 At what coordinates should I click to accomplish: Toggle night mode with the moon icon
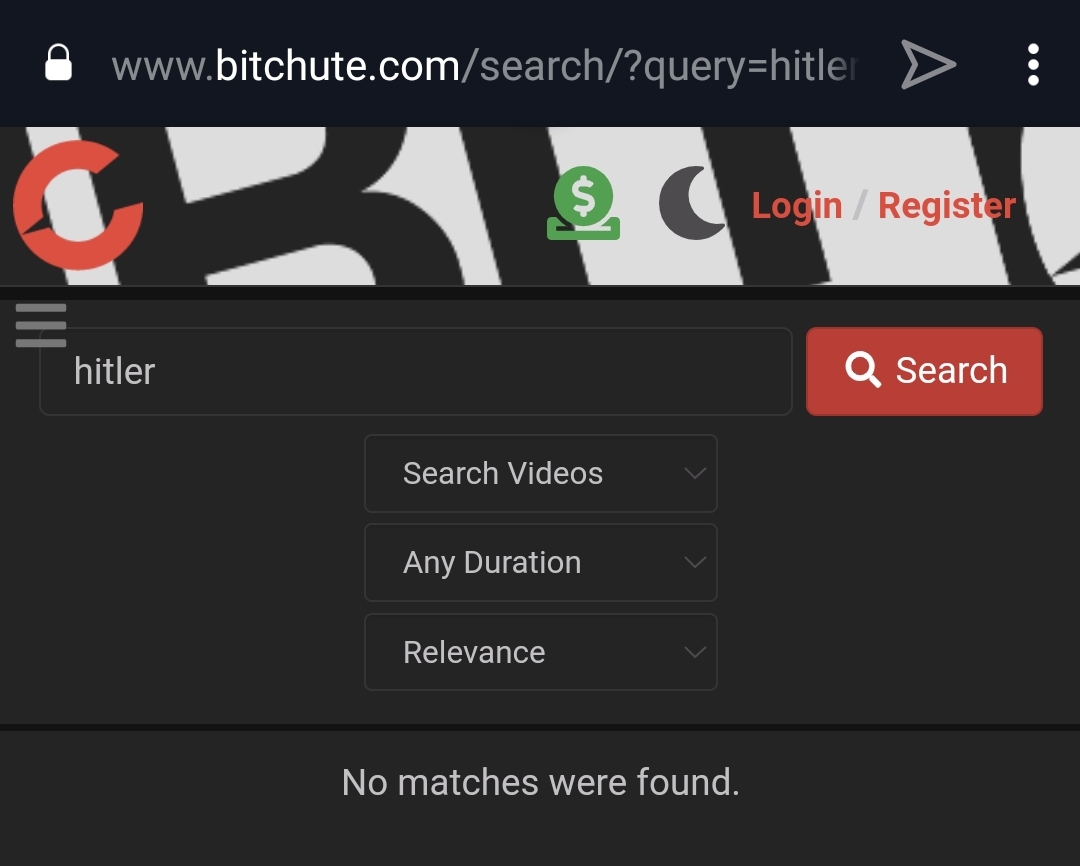coord(692,203)
